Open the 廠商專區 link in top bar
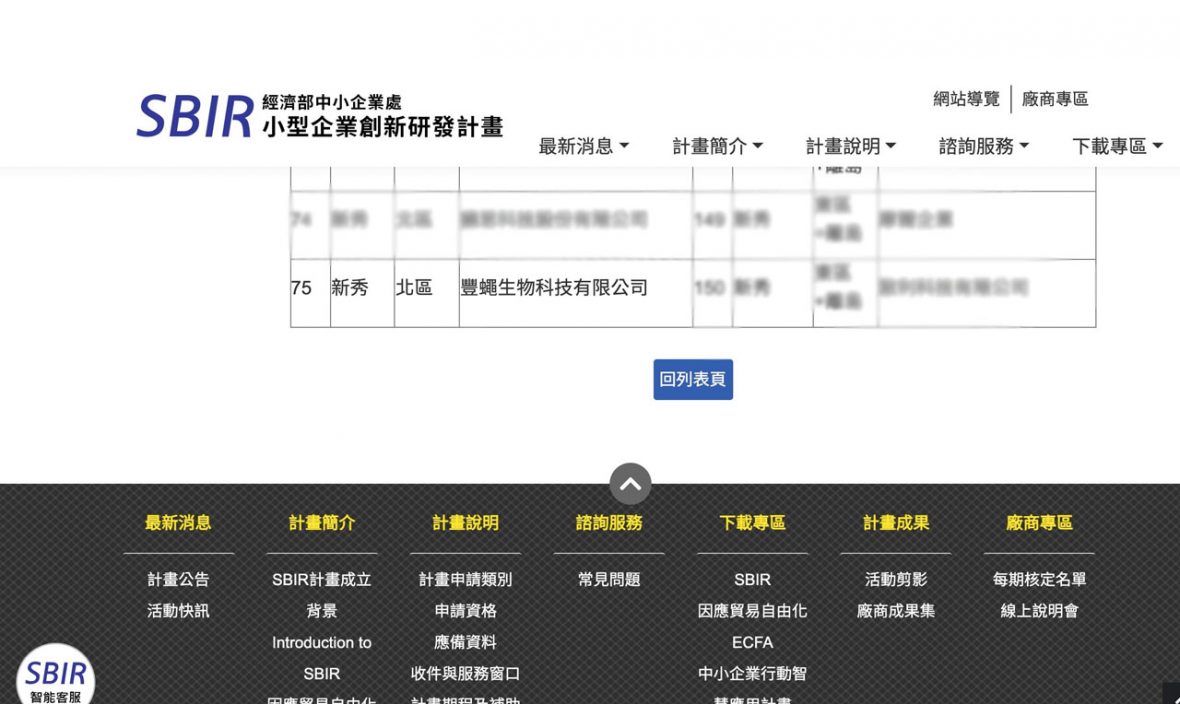1180x704 pixels. pyautogui.click(x=1055, y=99)
